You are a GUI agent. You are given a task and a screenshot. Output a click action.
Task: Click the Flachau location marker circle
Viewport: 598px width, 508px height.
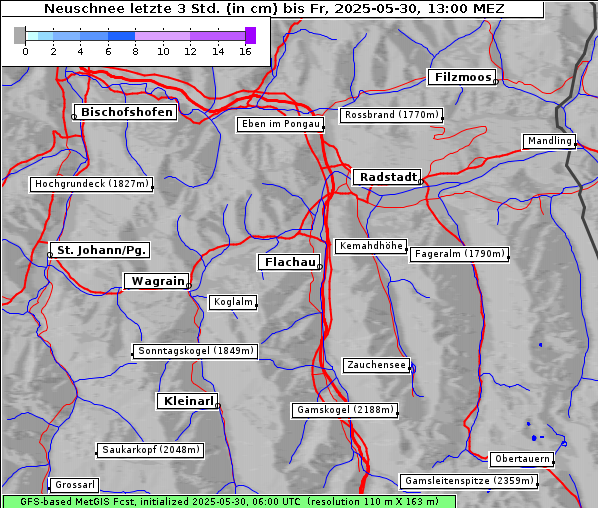click(x=320, y=267)
